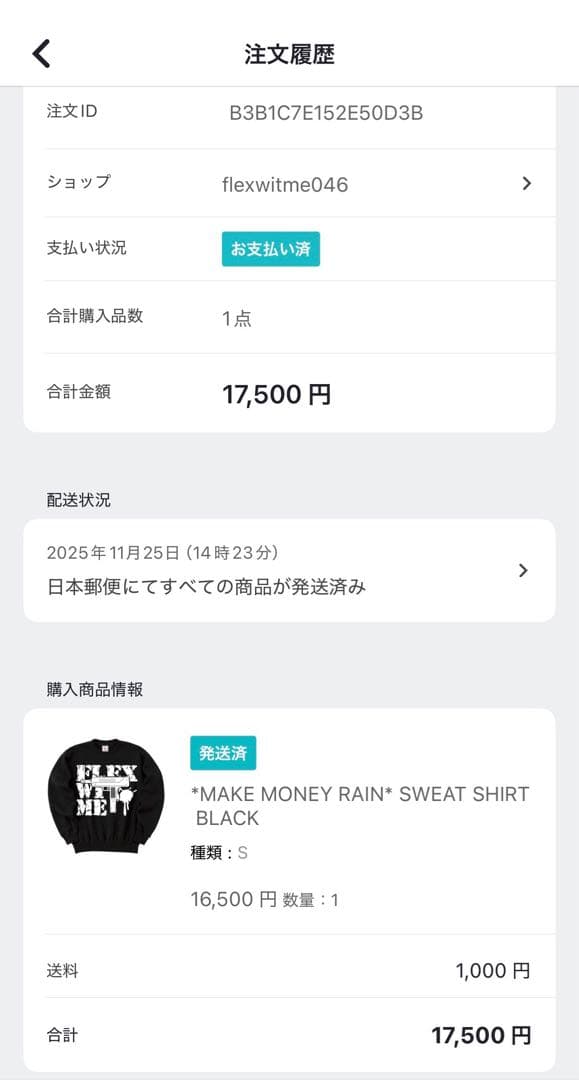Tap the sweatshirt product thumbnail image
This screenshot has width=579, height=1080.
pos(105,797)
